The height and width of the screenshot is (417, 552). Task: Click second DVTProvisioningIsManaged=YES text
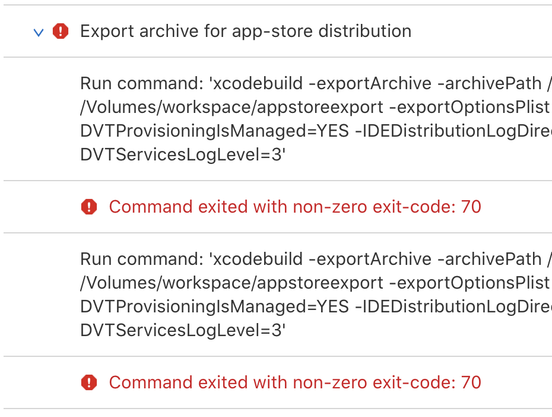(214, 307)
